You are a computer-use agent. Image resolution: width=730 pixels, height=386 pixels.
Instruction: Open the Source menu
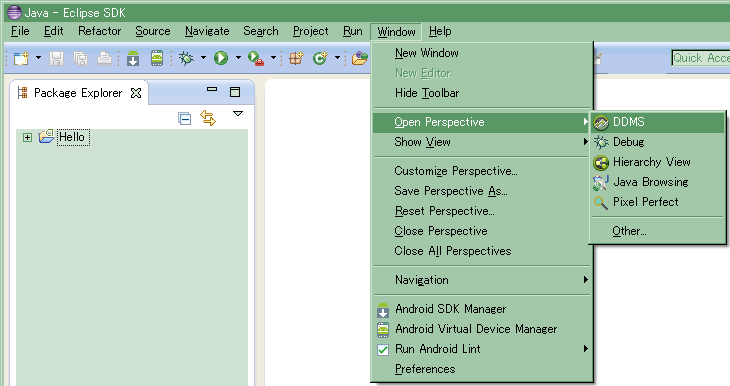(153, 31)
